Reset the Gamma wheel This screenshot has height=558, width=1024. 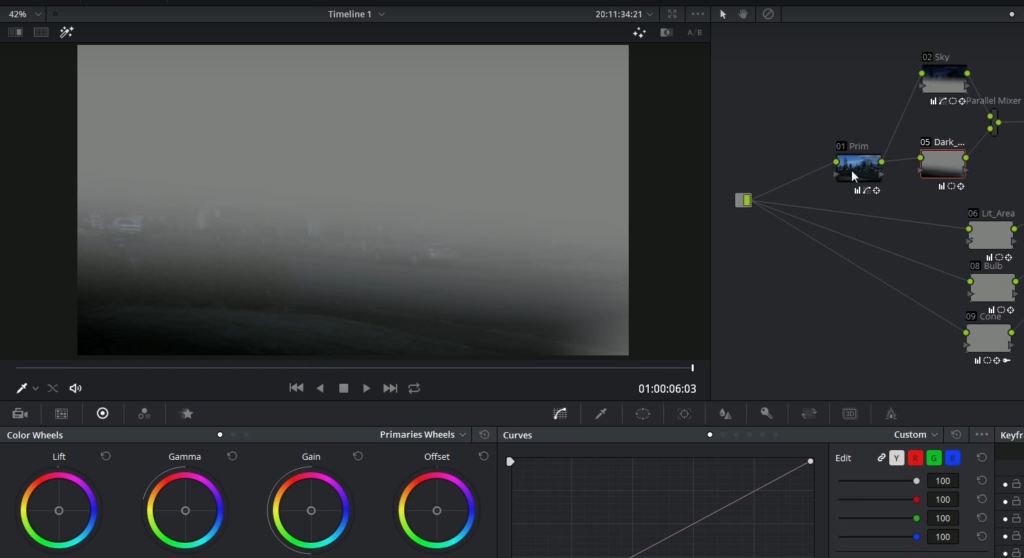[232, 456]
